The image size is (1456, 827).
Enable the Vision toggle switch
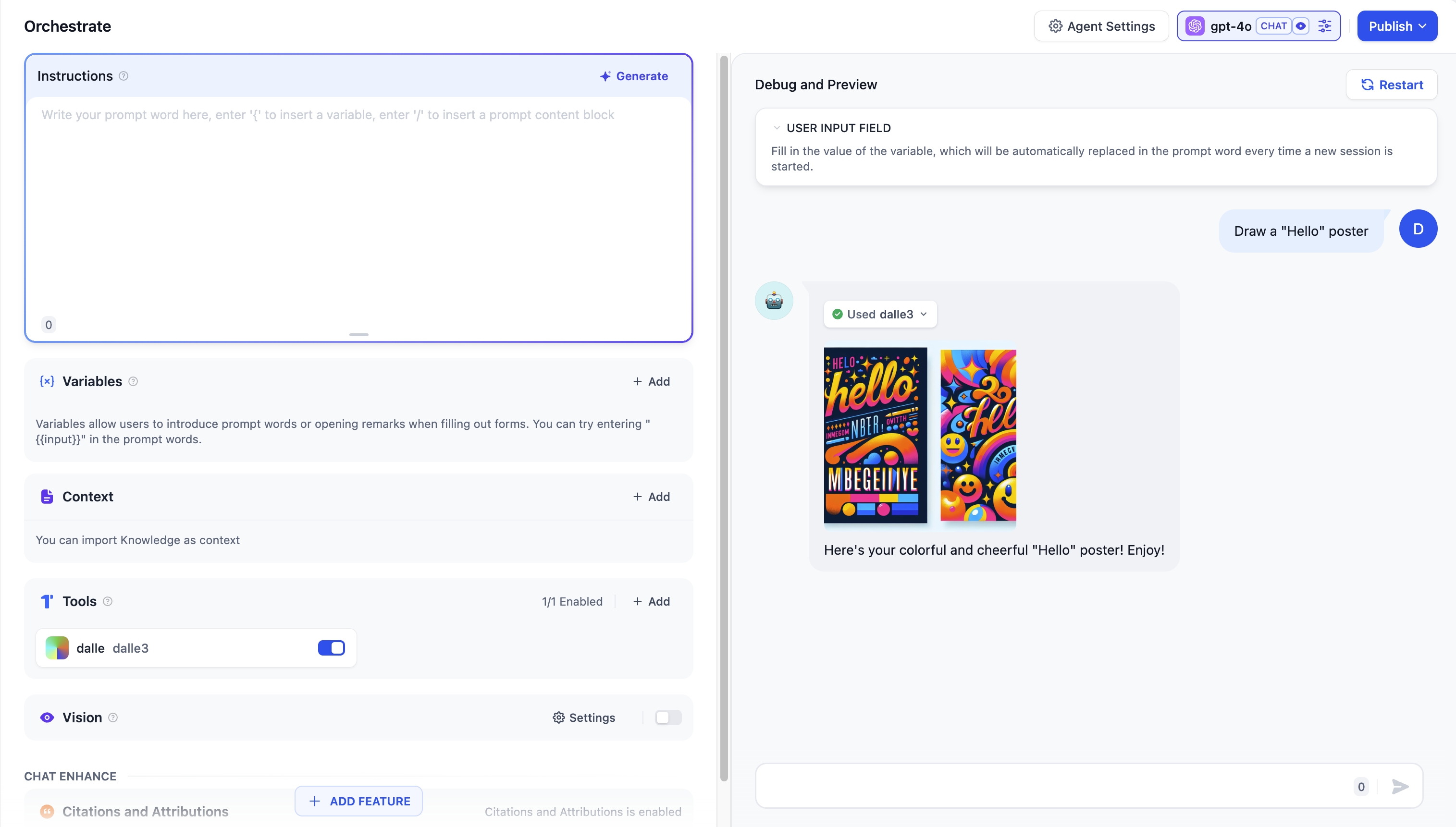668,718
